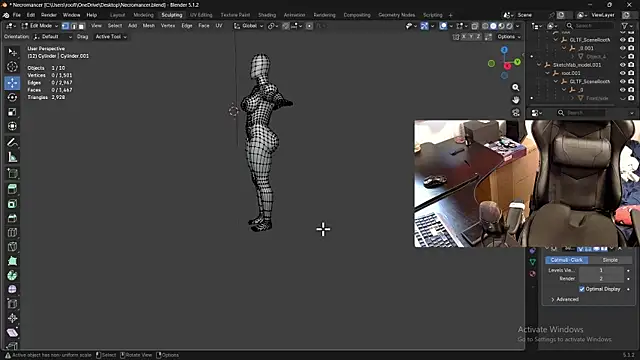Select the Shrink/Fatten tool

click(x=12, y=318)
